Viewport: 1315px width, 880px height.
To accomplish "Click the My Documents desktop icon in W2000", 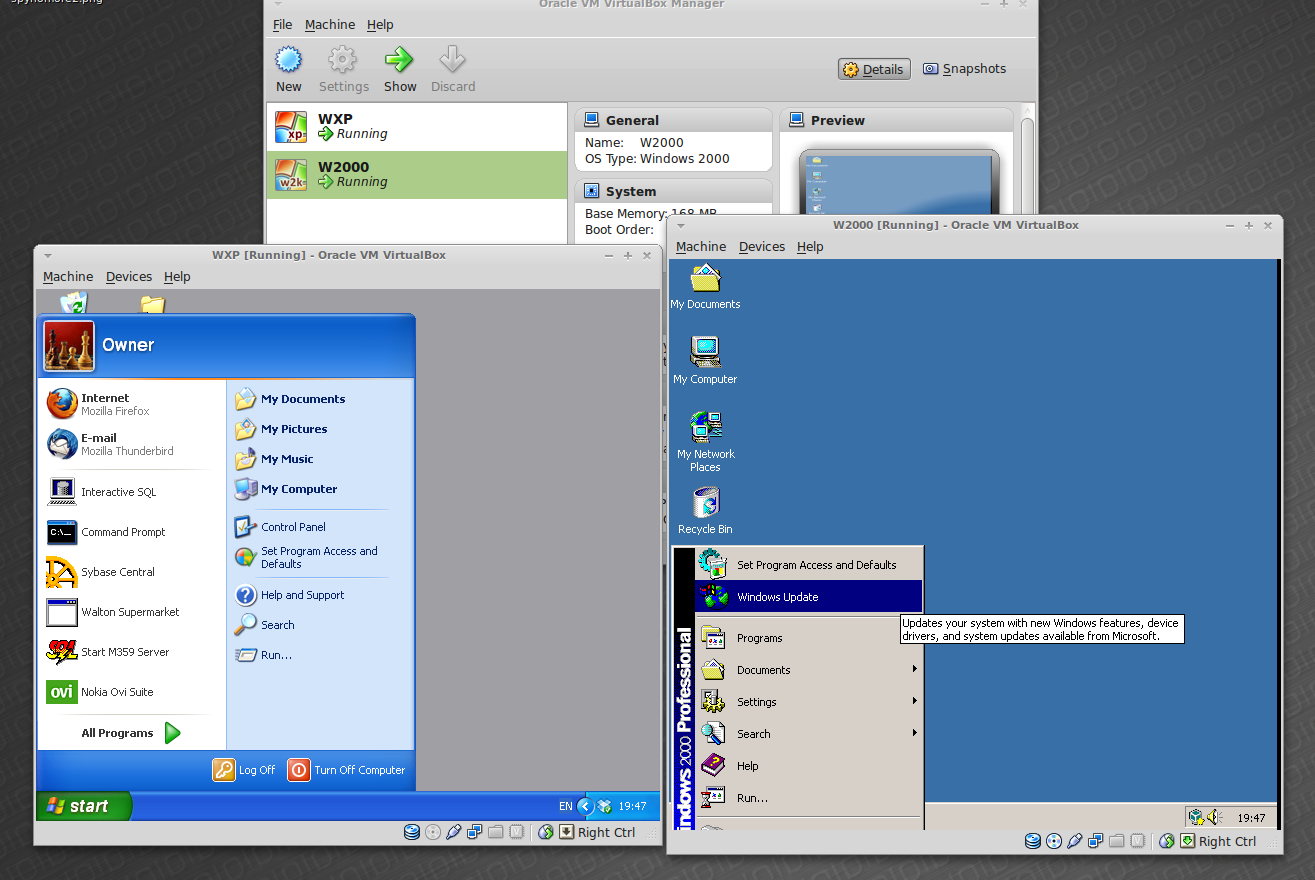I will [x=705, y=287].
